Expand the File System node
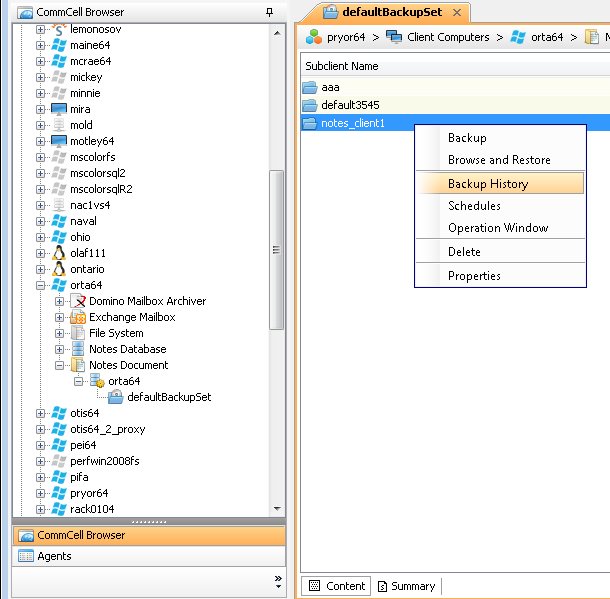 point(59,333)
